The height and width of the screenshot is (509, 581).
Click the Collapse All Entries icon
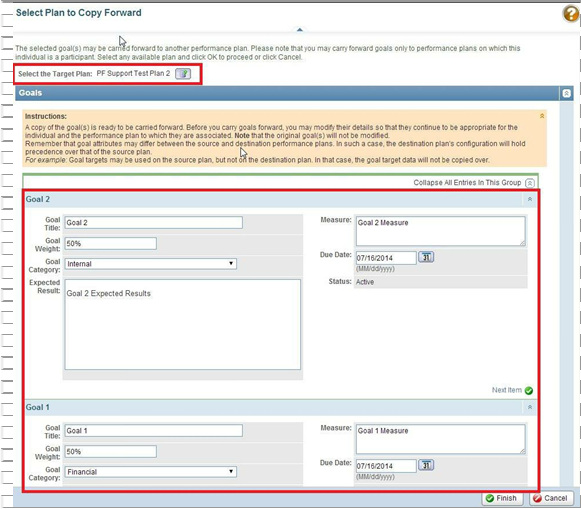[x=530, y=183]
